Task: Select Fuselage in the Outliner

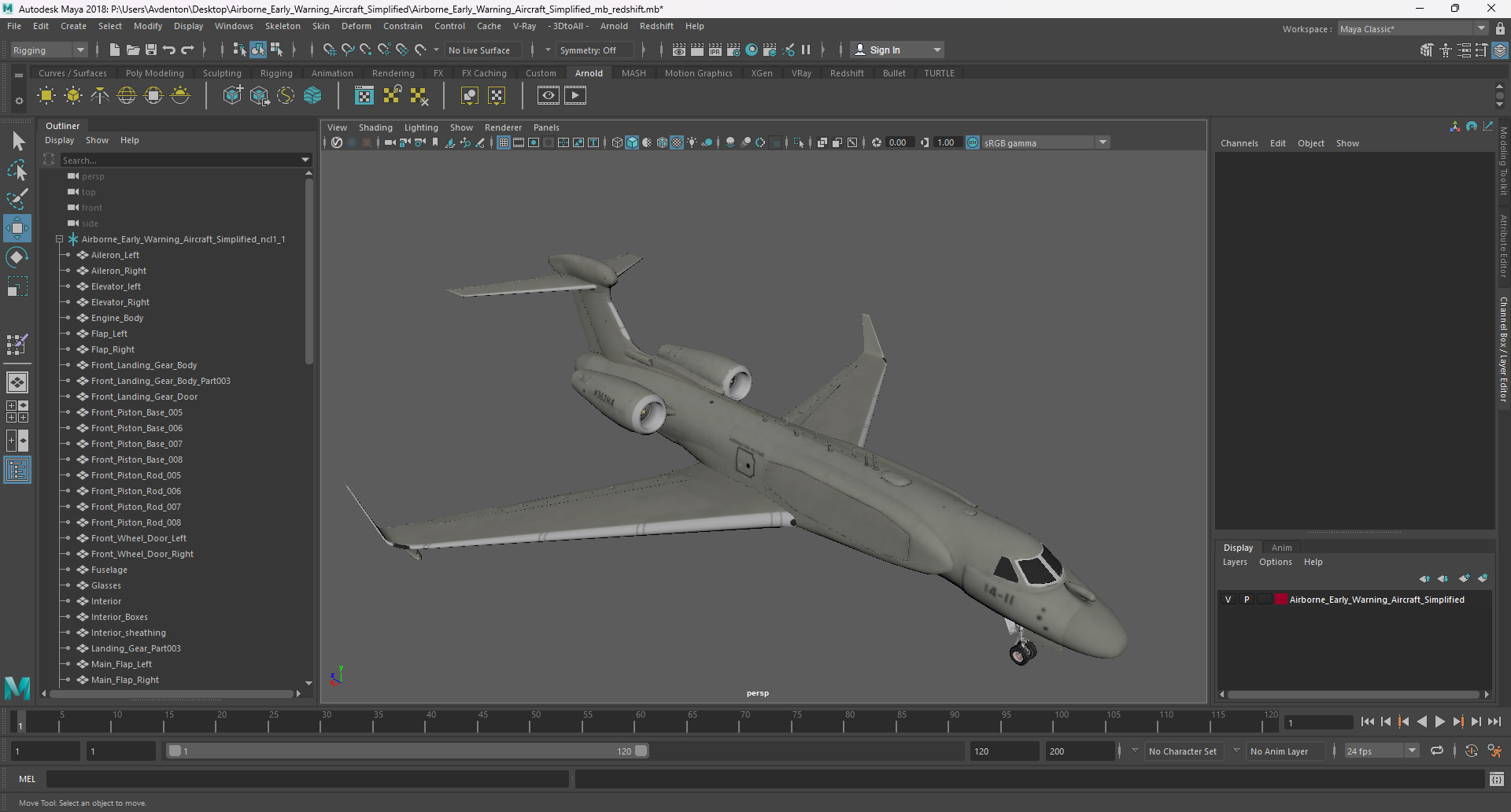Action: click(109, 570)
